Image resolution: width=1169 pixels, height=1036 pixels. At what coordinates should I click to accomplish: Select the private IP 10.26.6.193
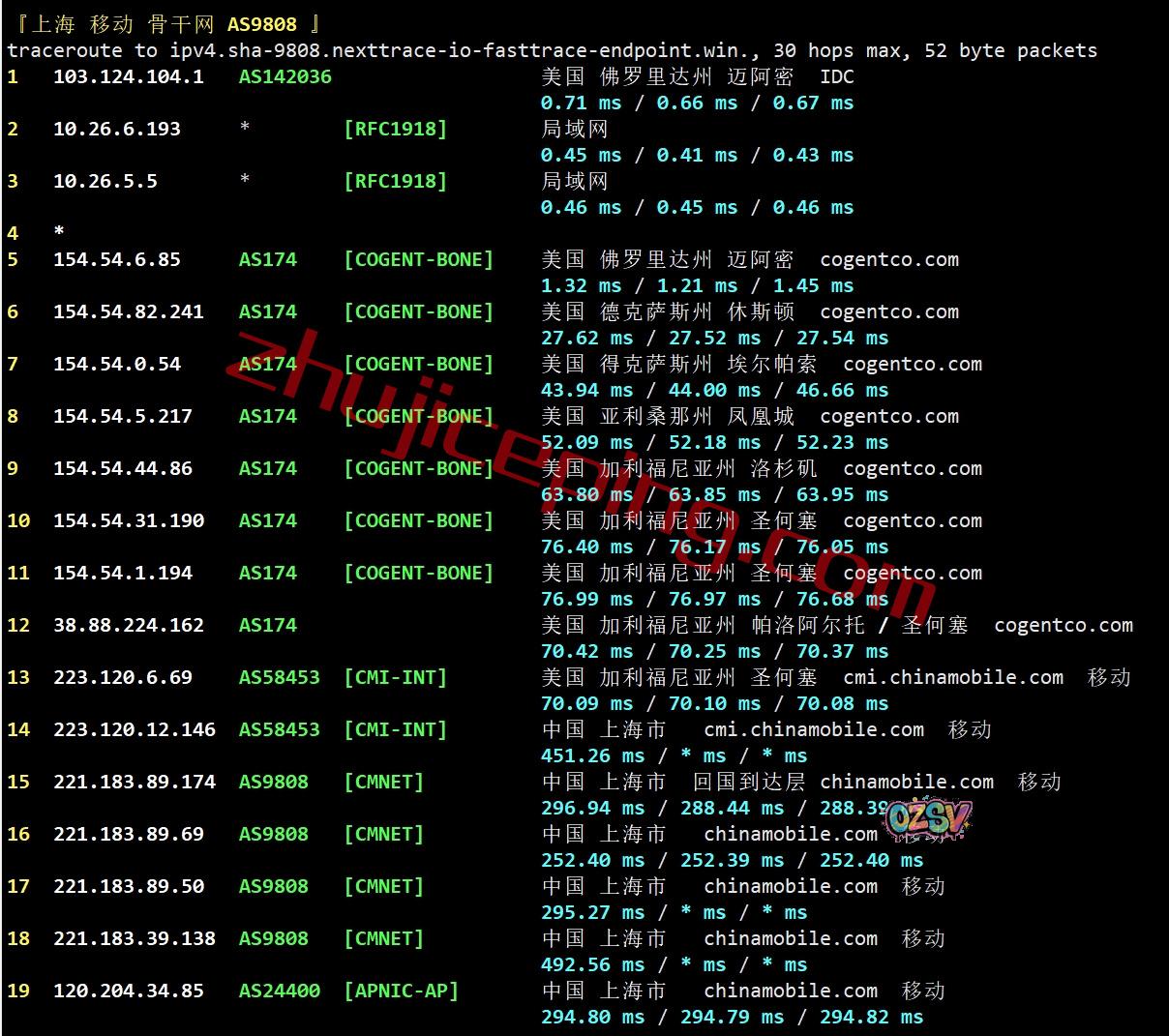(116, 129)
